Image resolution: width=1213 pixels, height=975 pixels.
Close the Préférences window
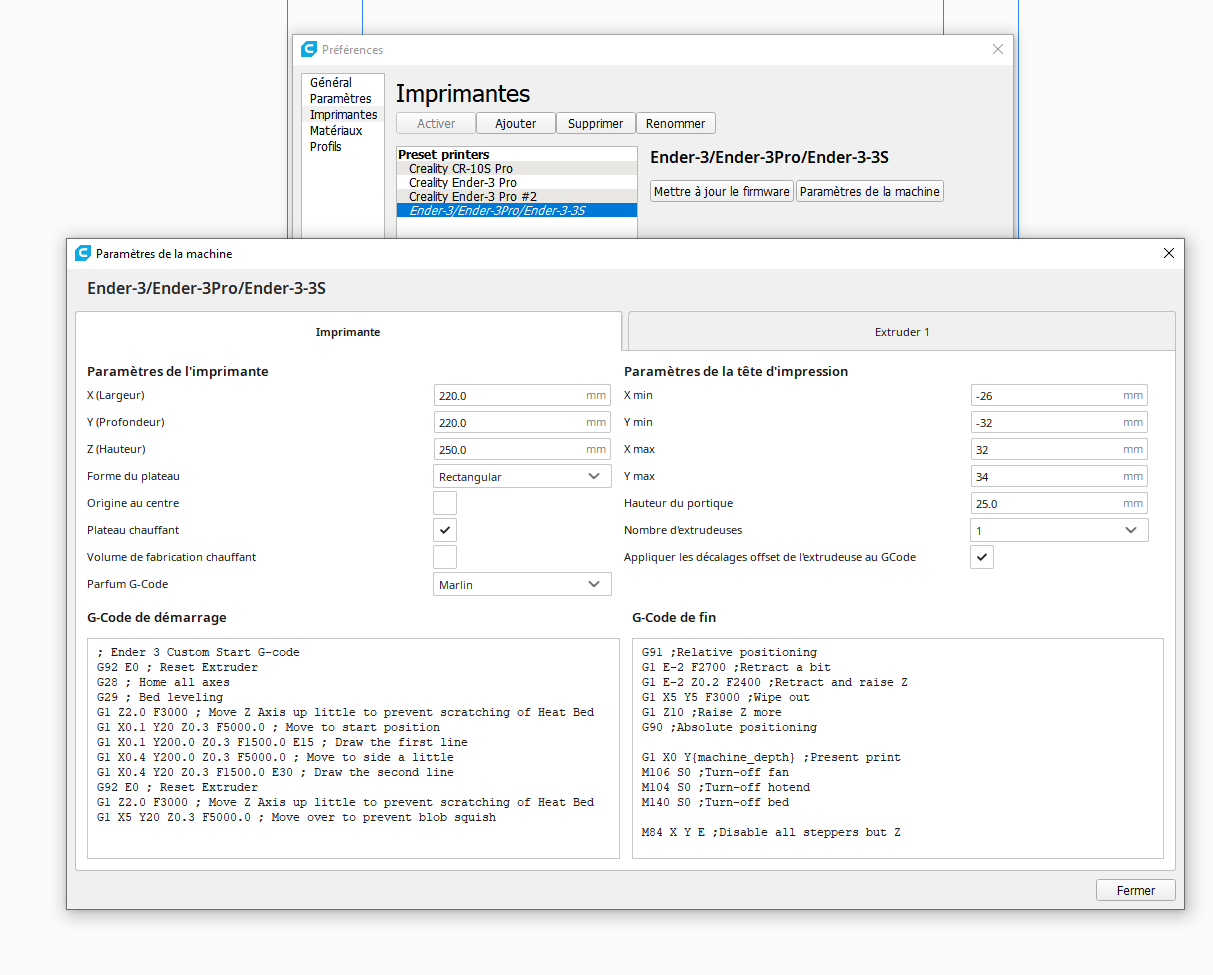pos(997,49)
